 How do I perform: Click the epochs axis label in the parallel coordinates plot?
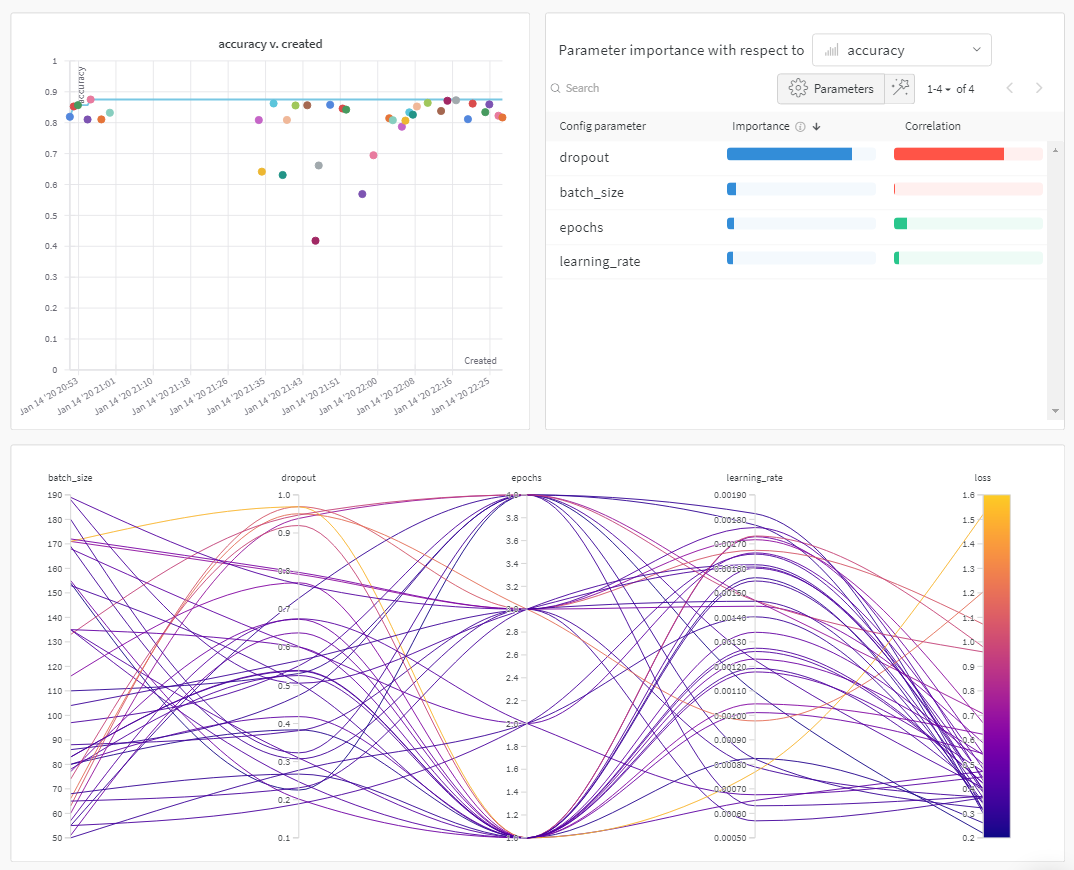(526, 477)
